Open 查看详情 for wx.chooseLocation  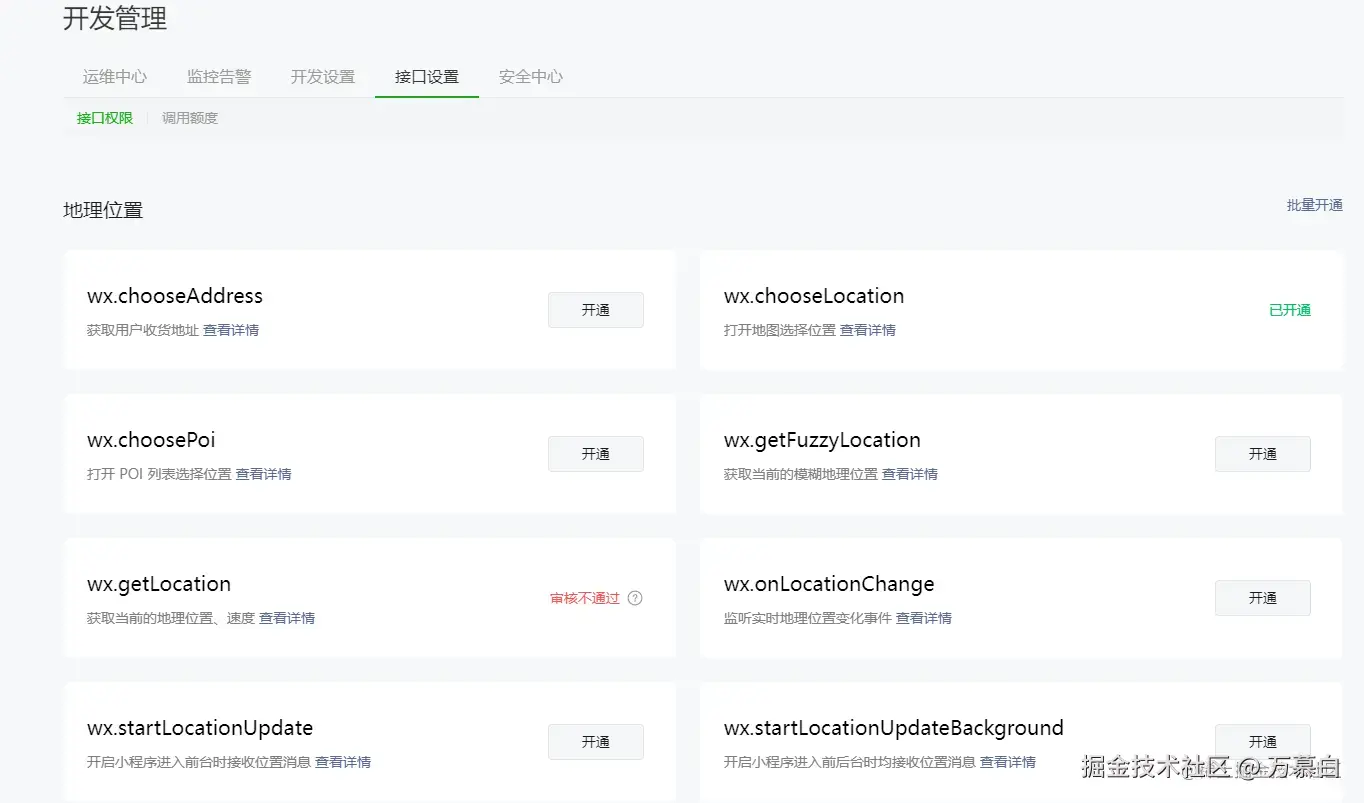pos(868,330)
